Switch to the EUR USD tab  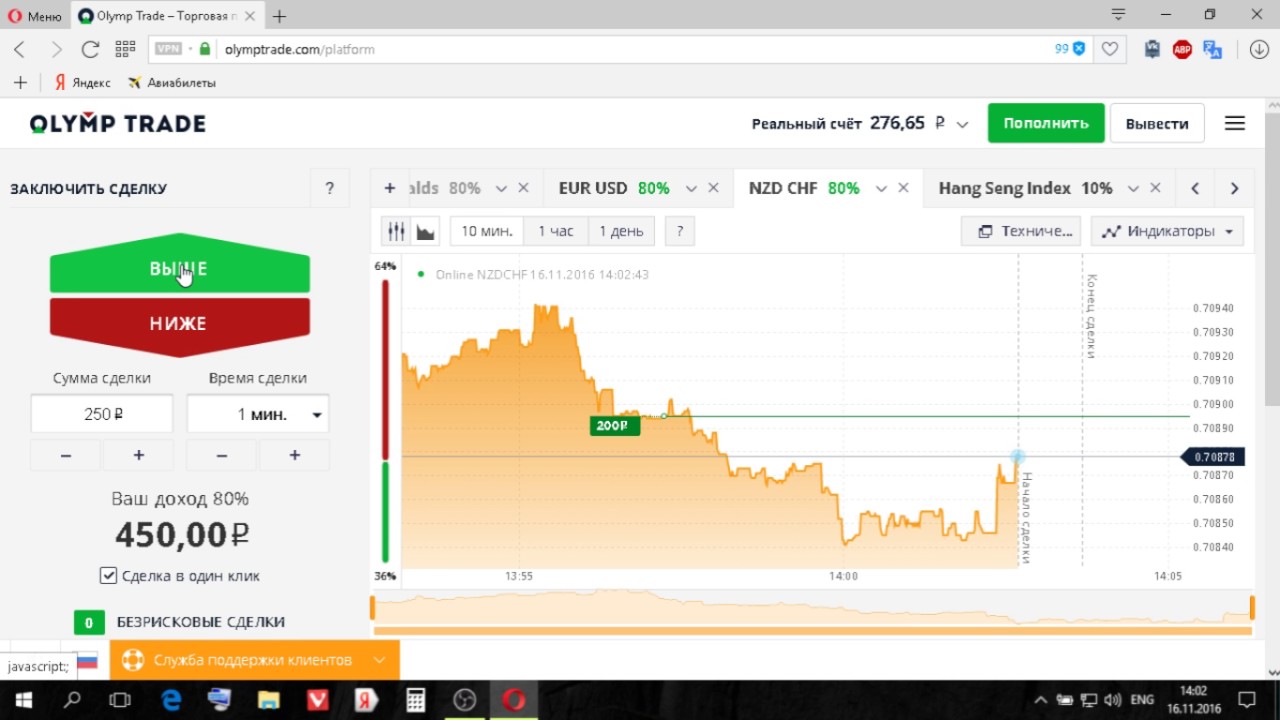click(x=593, y=188)
